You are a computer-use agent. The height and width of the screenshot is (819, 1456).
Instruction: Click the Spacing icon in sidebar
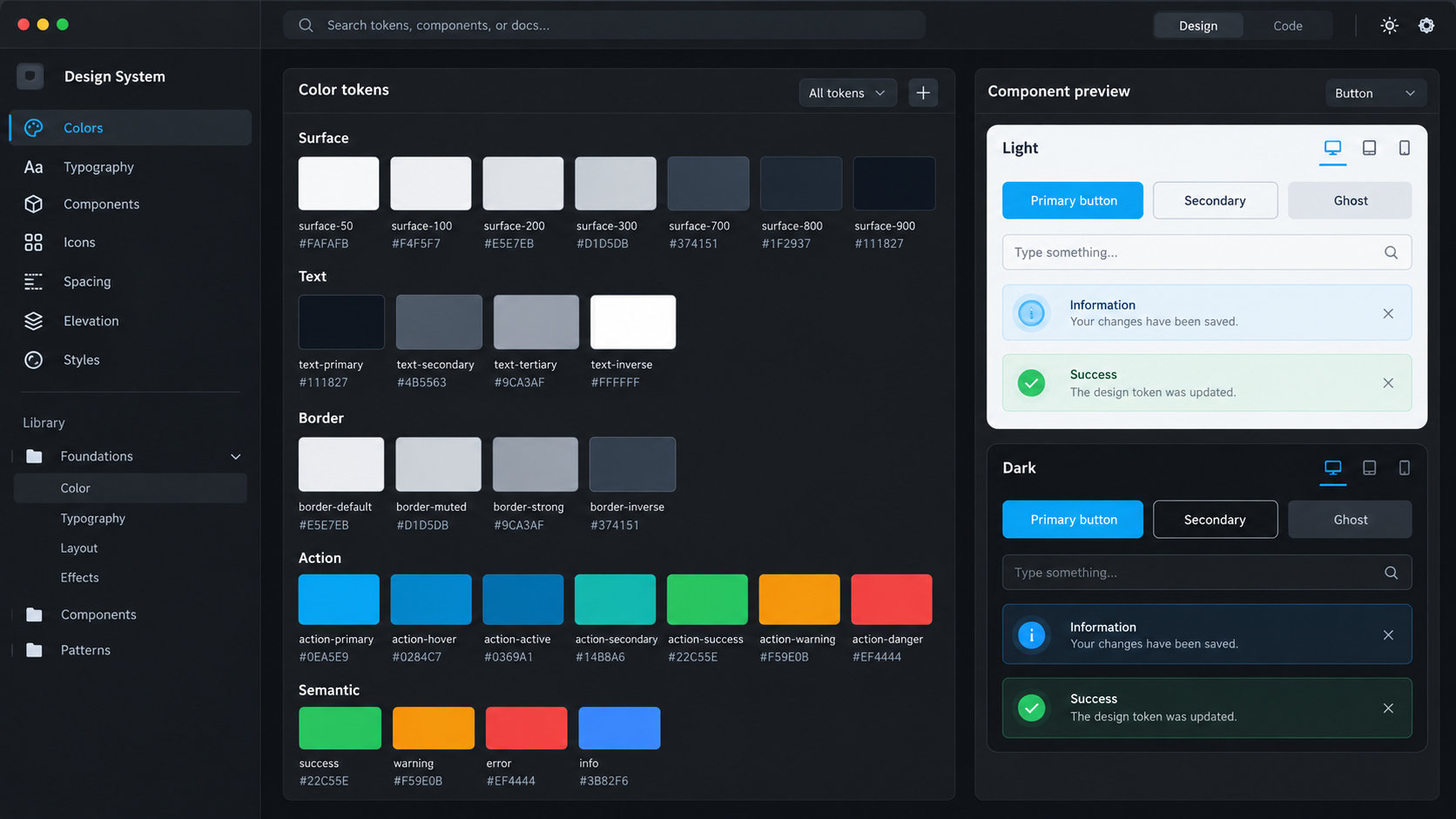pos(33,281)
